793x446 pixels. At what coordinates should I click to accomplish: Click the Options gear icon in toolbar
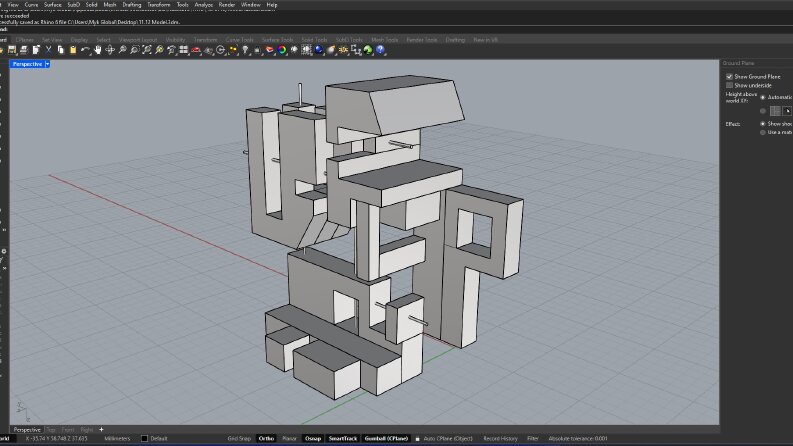343,50
